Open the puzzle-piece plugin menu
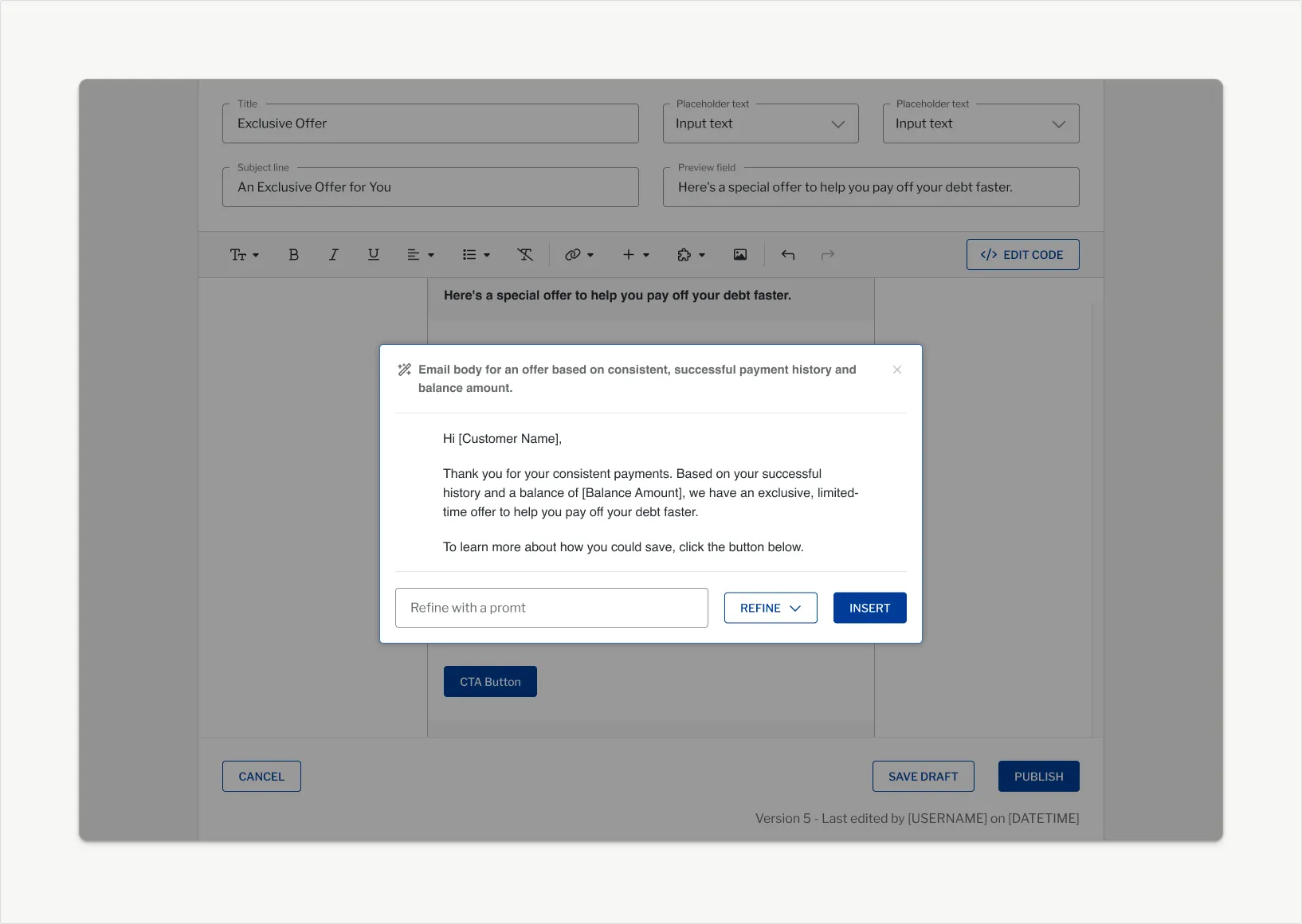 pyautogui.click(x=691, y=255)
